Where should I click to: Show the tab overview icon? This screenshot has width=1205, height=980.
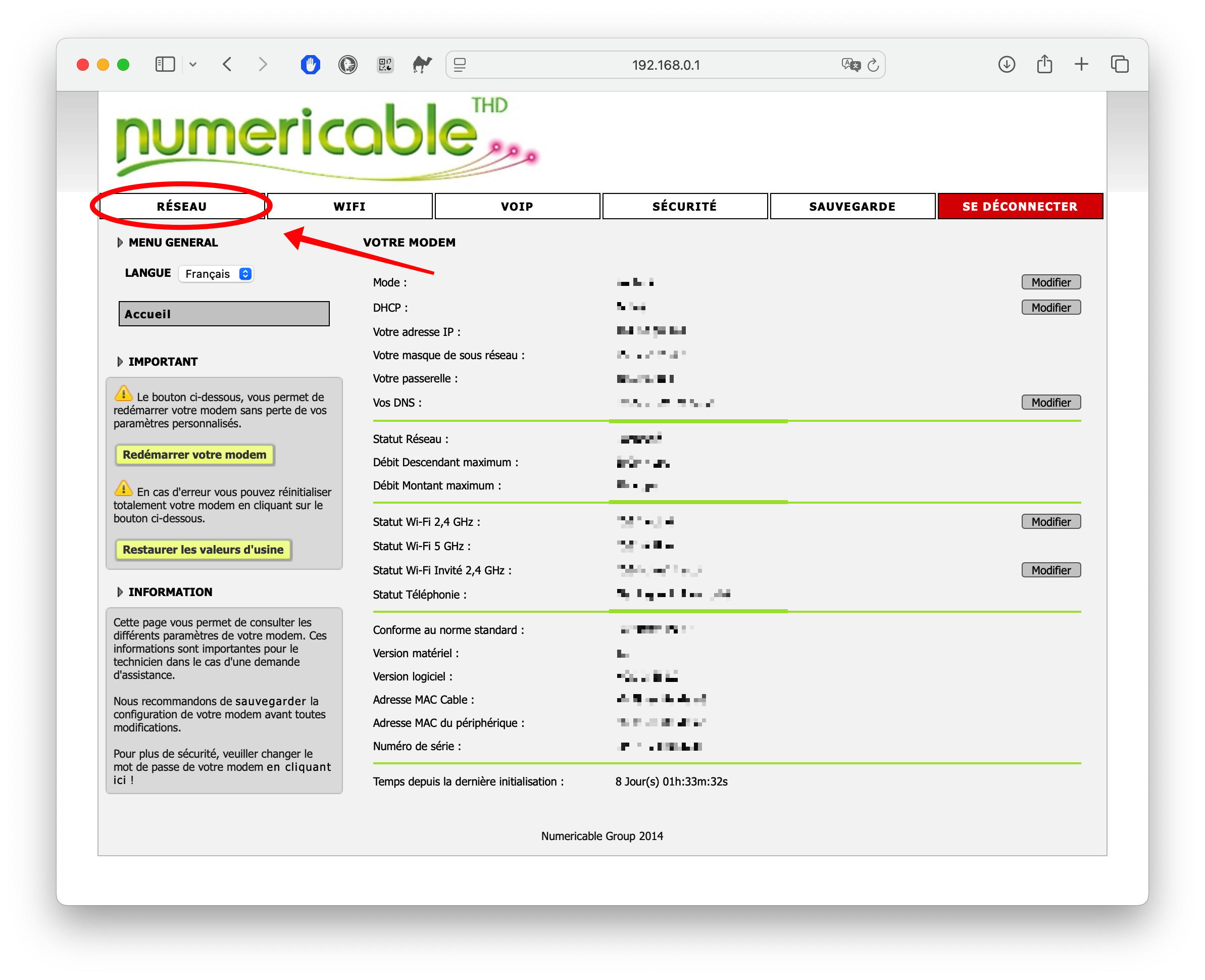(x=1119, y=64)
